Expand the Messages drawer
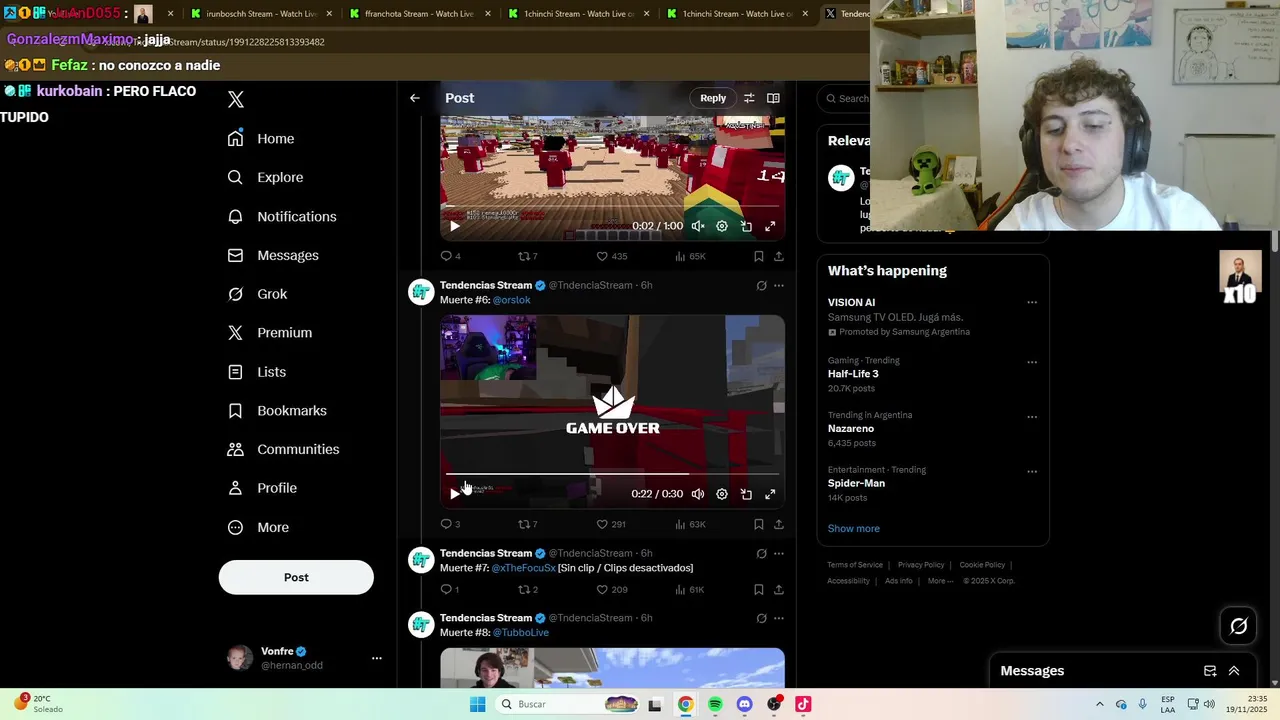Viewport: 1280px width, 720px height. 1234,671
